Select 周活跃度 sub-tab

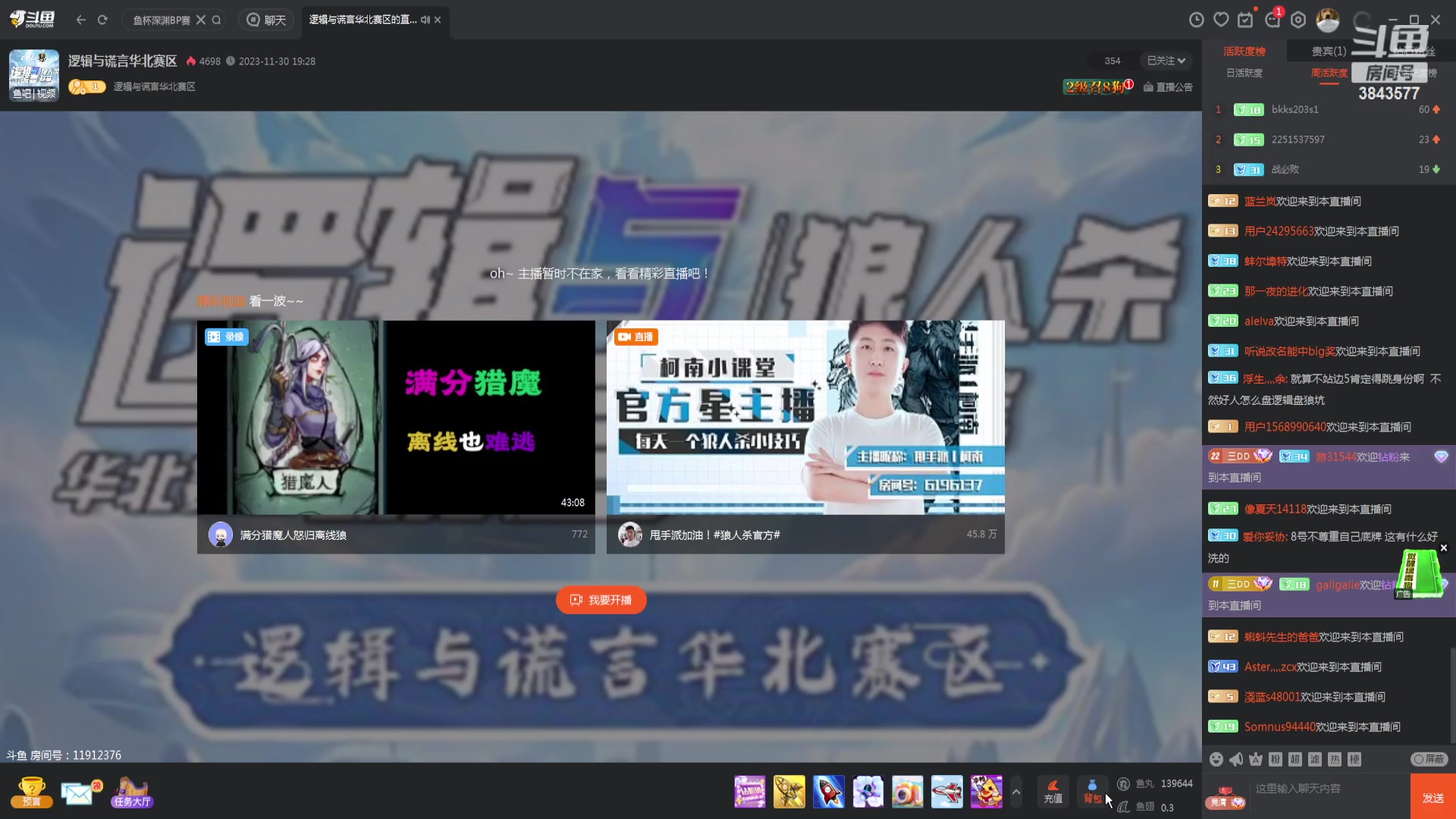pos(1329,73)
